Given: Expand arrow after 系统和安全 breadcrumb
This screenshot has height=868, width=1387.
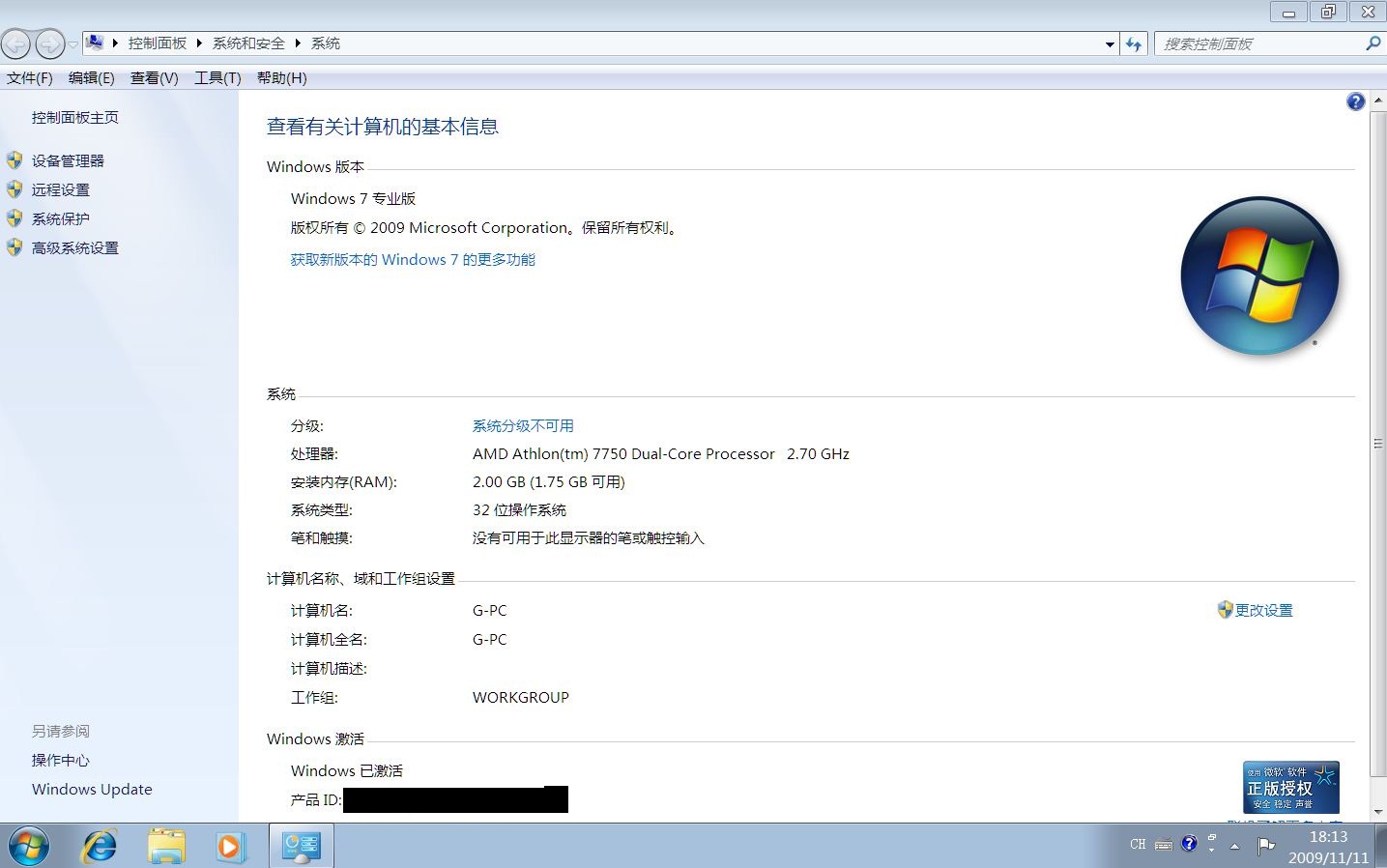Looking at the screenshot, I should coord(298,43).
